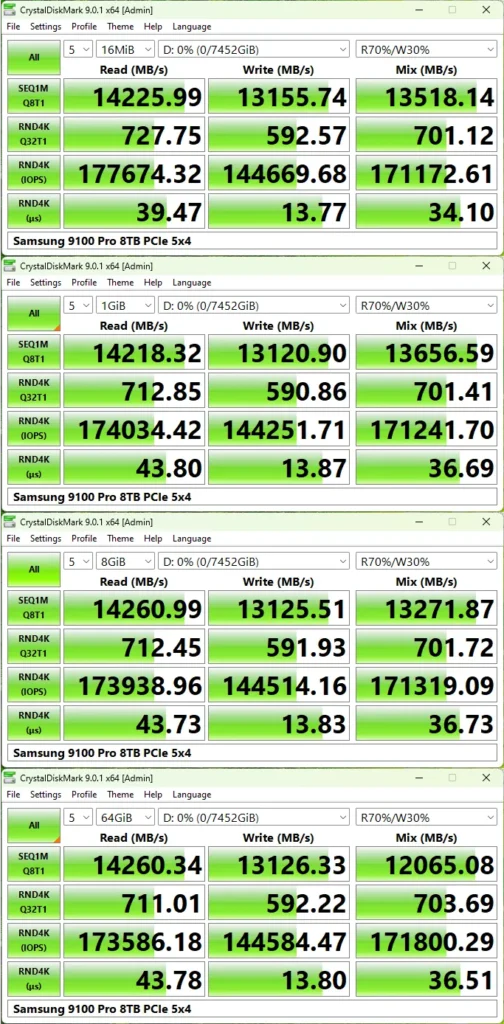Open test count dropdown in the 8GiB window
This screenshot has width=504, height=1024.
(78, 562)
